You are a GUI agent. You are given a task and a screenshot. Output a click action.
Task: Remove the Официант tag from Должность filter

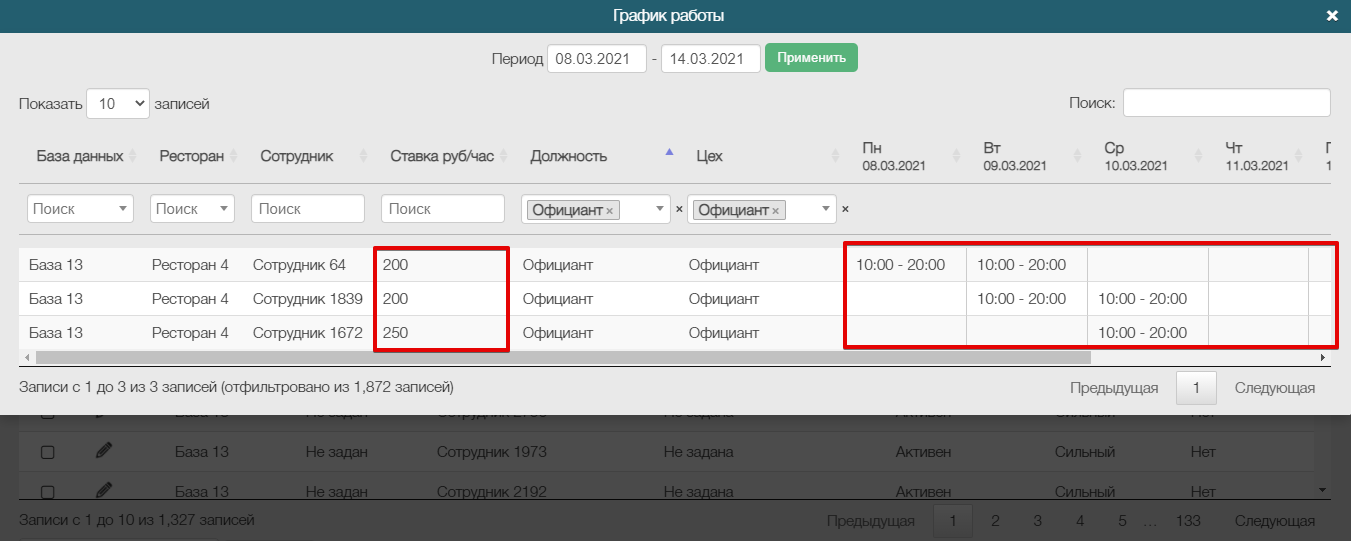click(609, 211)
